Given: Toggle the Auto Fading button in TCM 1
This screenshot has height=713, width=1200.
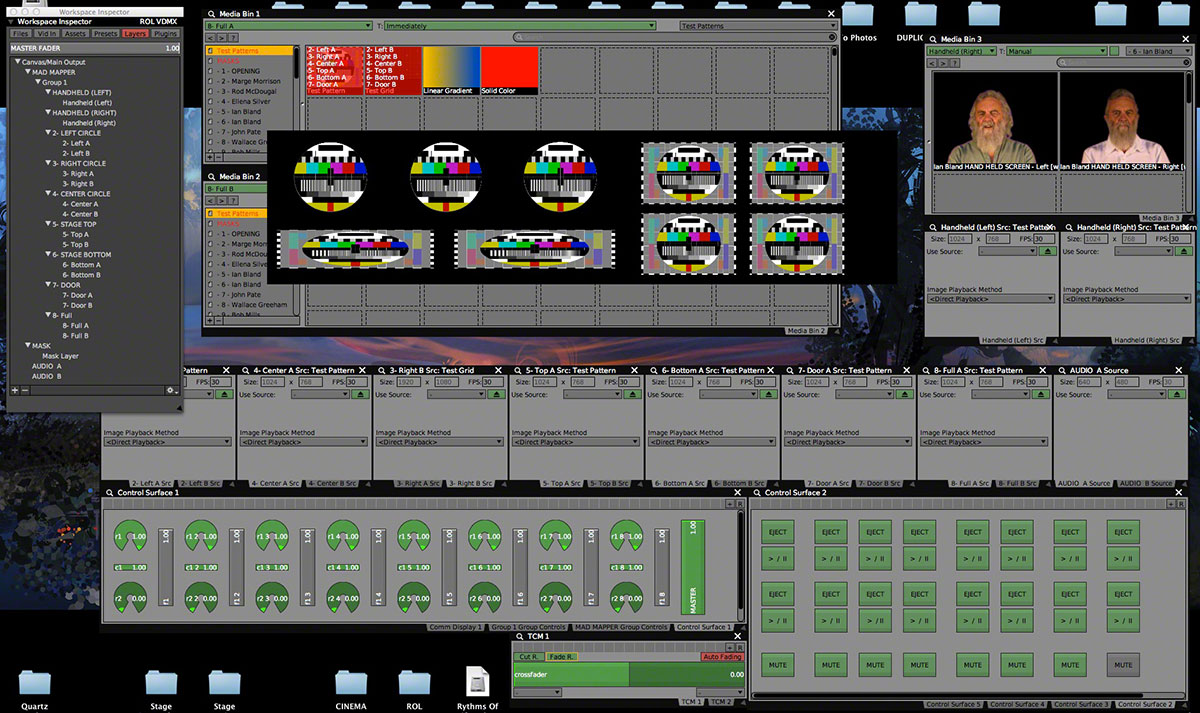Looking at the screenshot, I should (x=721, y=657).
